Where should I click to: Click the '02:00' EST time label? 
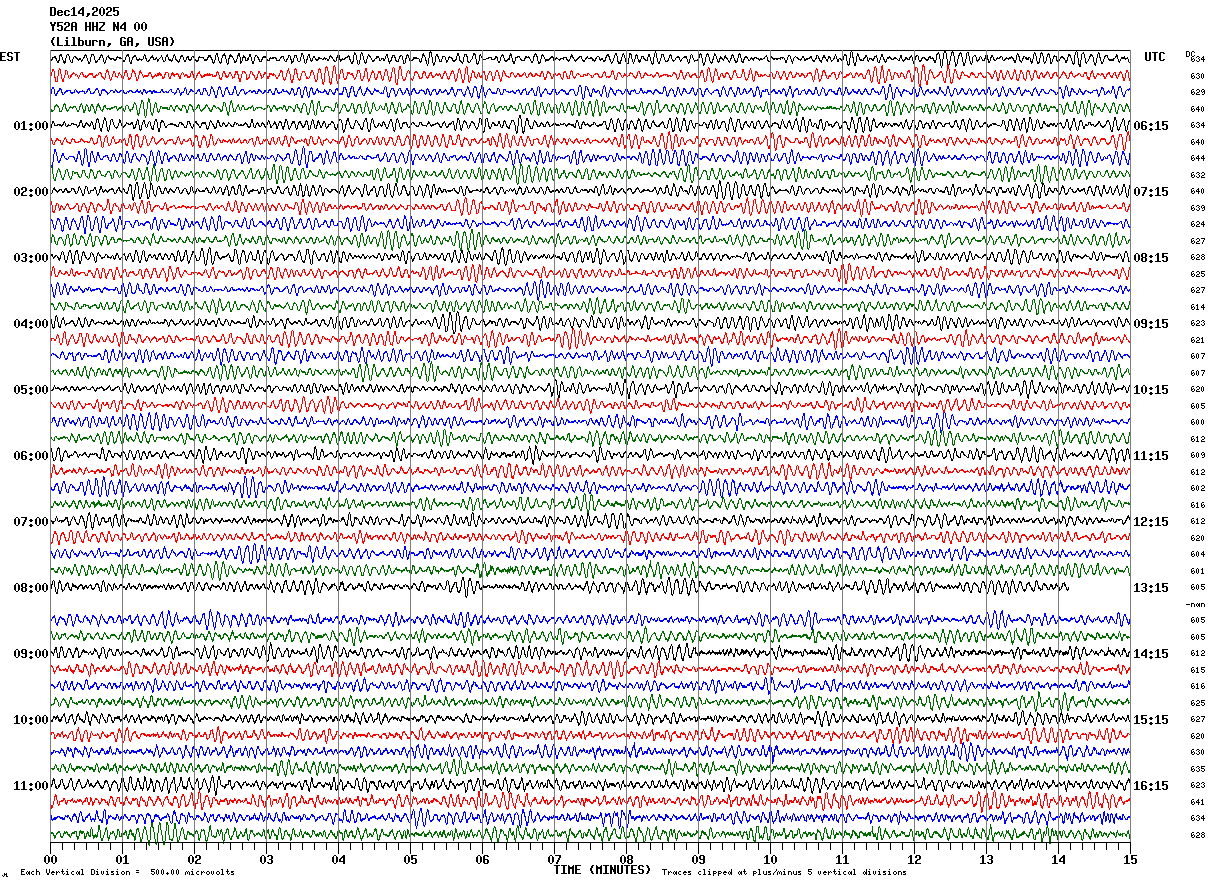click(31, 192)
